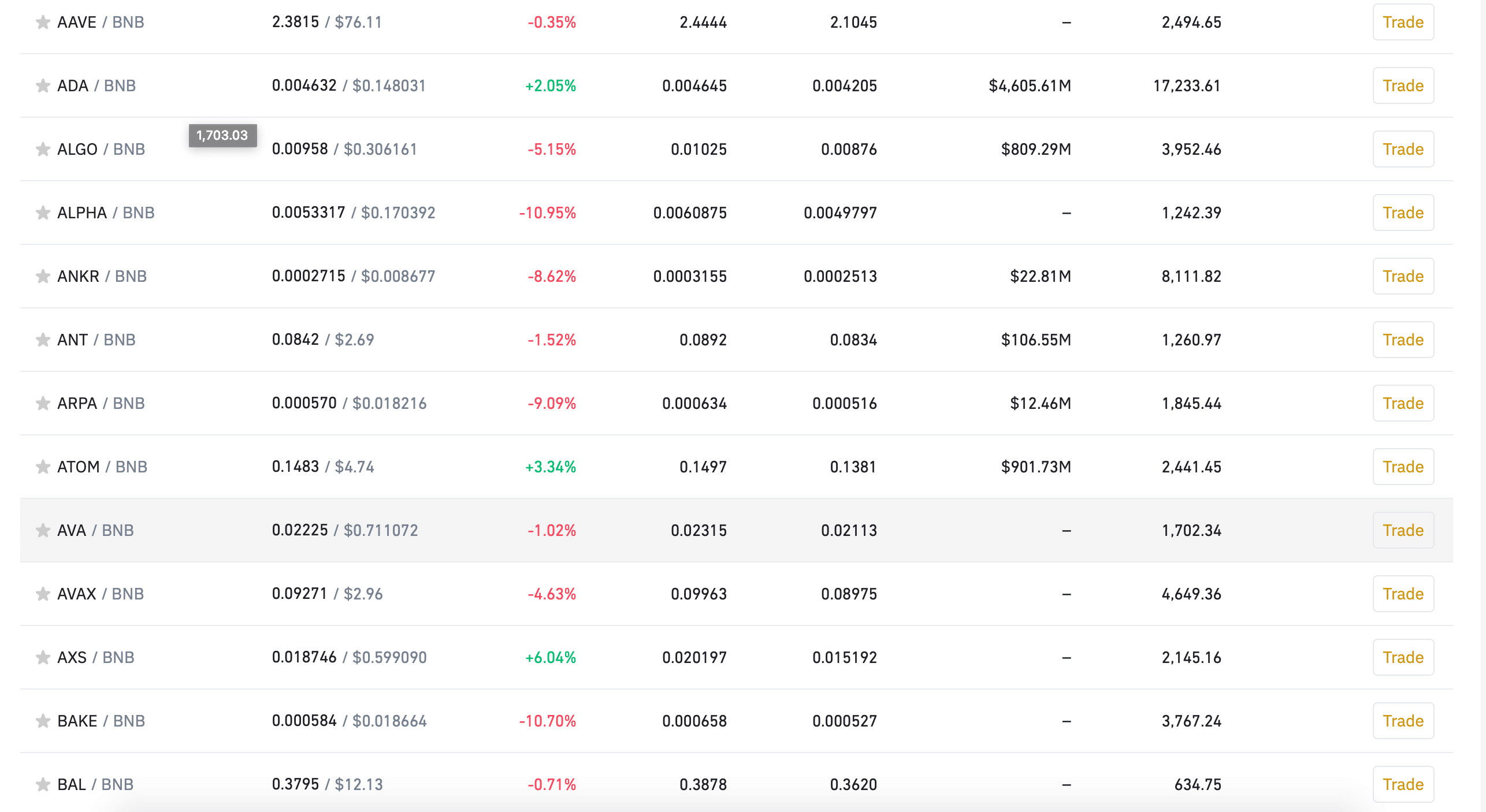Image resolution: width=1486 pixels, height=812 pixels.
Task: Click ANT market cap $106.55M
Action: [x=1036, y=340]
